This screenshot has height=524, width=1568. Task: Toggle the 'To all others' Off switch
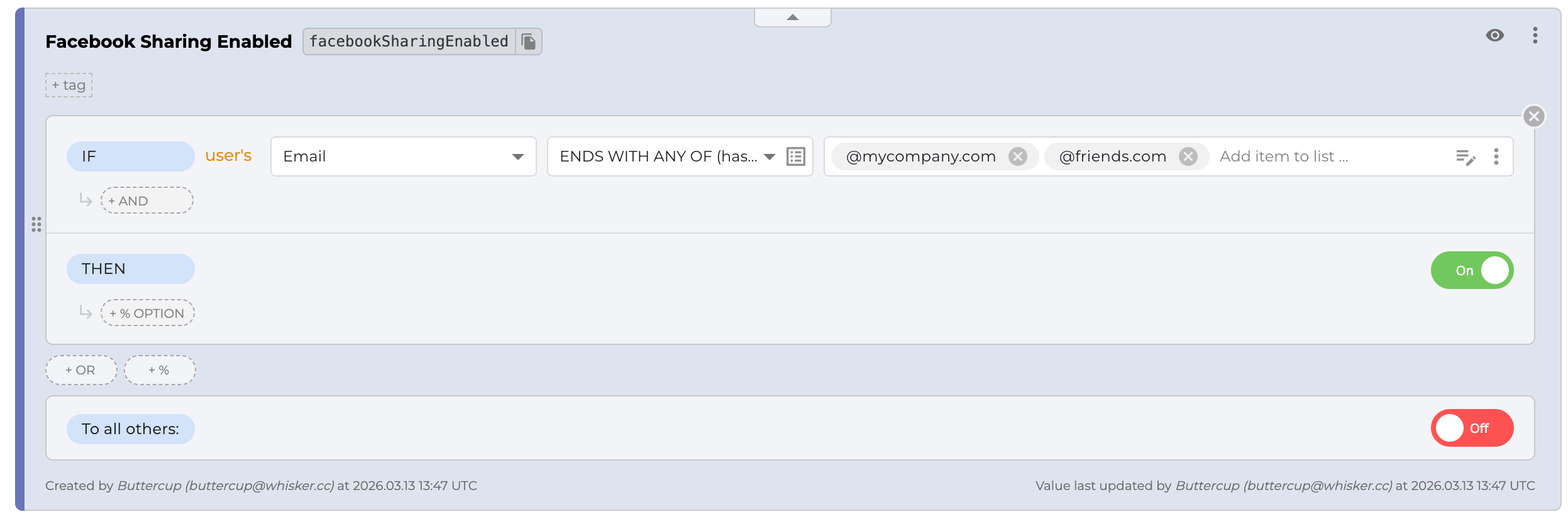(x=1471, y=428)
